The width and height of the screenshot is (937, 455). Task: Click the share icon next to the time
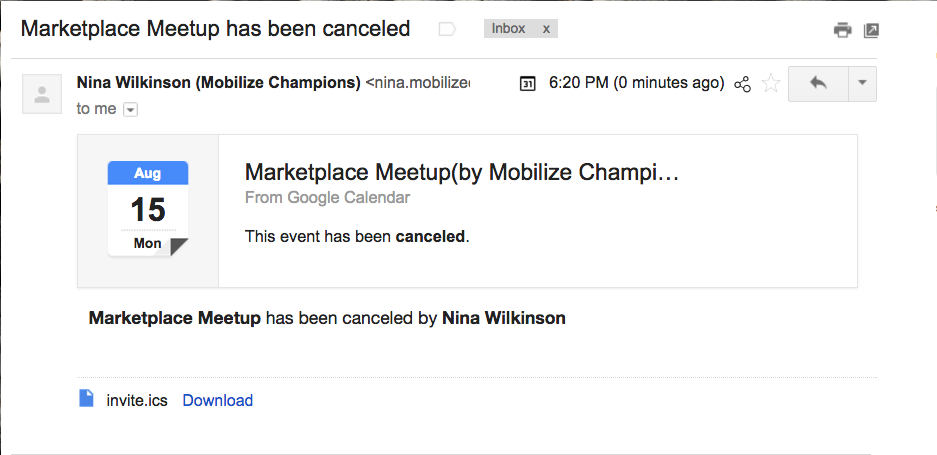point(742,84)
